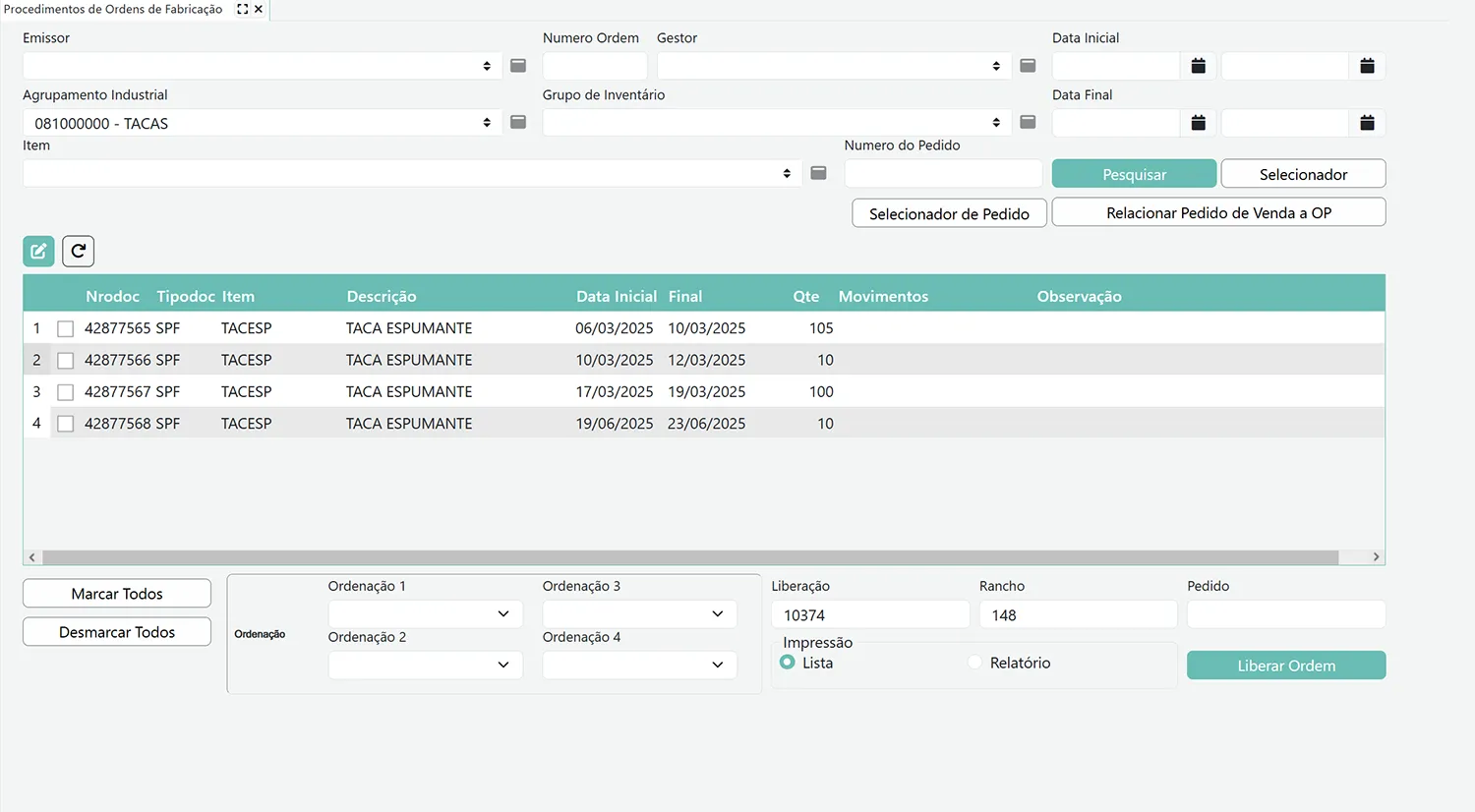Viewport: 1475px width, 812px height.
Task: Focus the Numero Ordem input field
Action: pos(595,66)
